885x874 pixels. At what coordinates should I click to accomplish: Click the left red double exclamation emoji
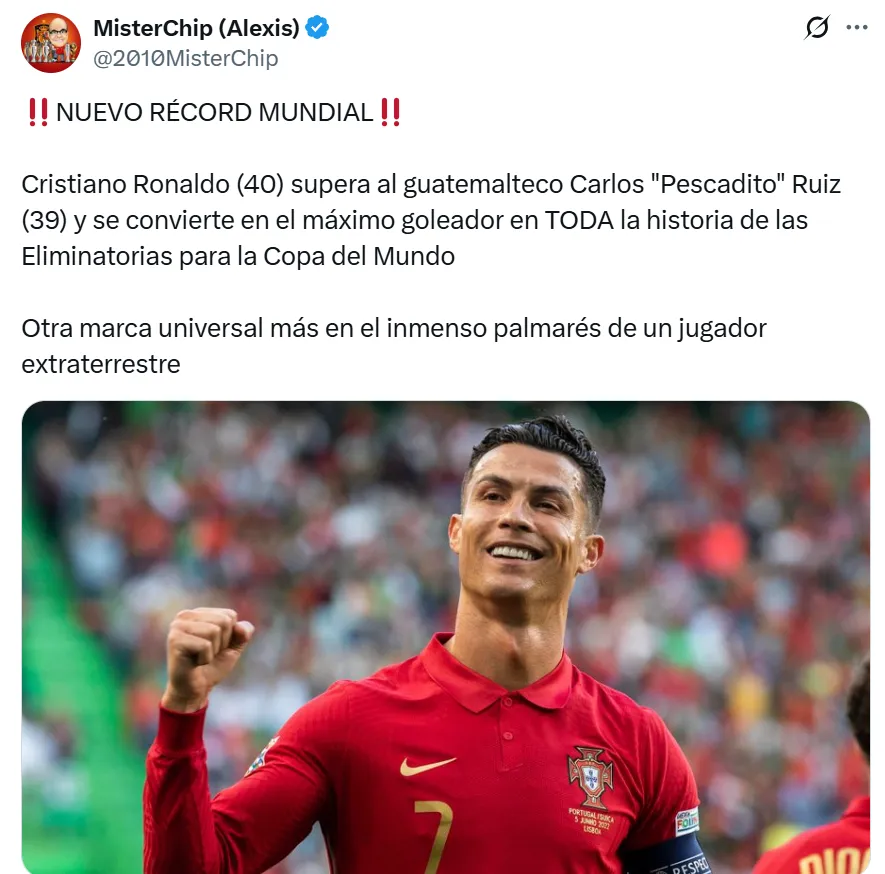pyautogui.click(x=38, y=112)
